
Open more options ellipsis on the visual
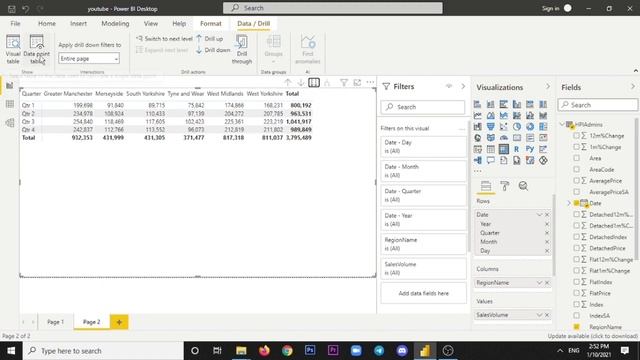click(370, 82)
